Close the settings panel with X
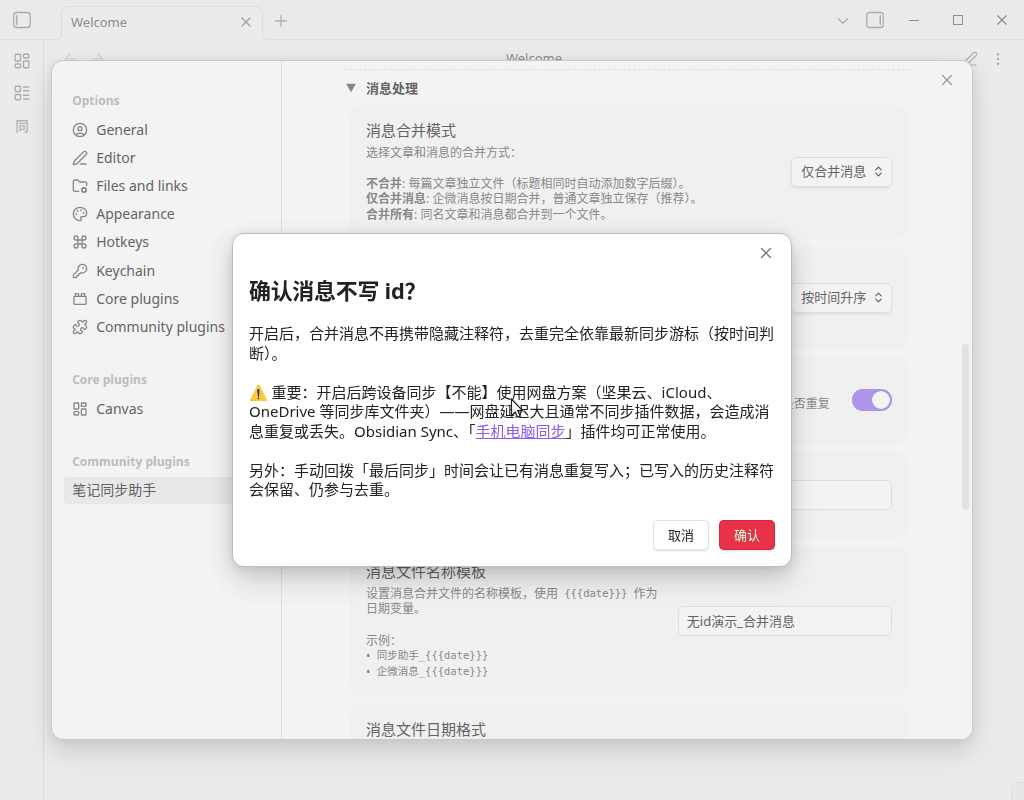Image resolution: width=1024 pixels, height=800 pixels. tap(947, 80)
